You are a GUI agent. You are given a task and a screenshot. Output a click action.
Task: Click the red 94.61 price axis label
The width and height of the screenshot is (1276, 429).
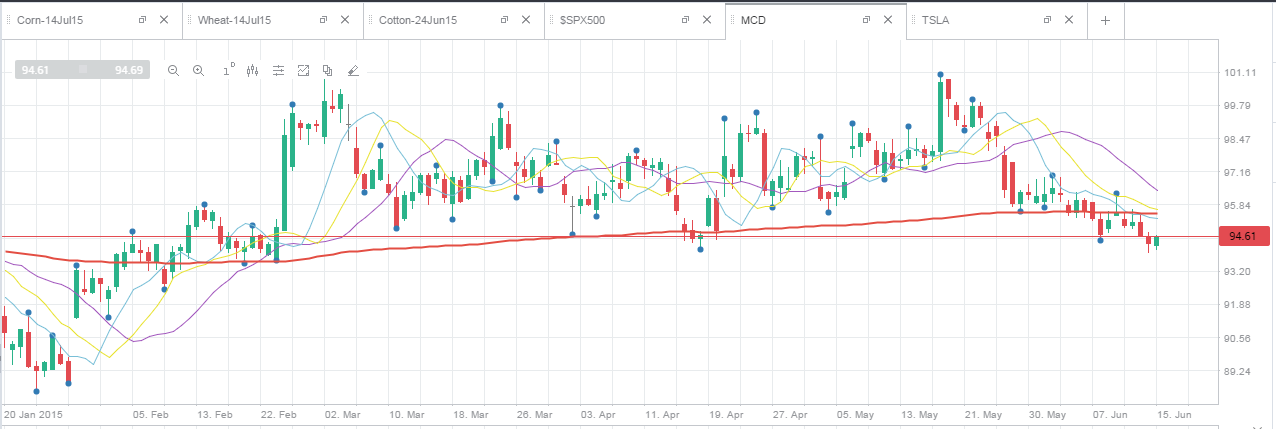(x=1241, y=236)
